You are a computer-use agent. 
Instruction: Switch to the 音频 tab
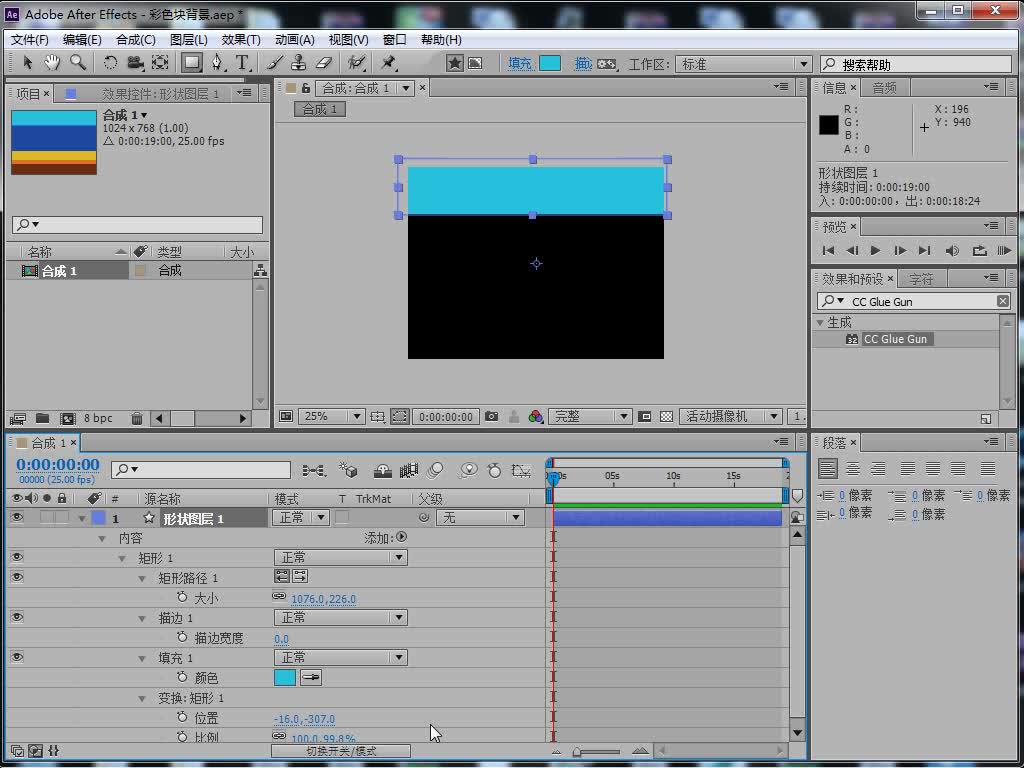(x=884, y=88)
